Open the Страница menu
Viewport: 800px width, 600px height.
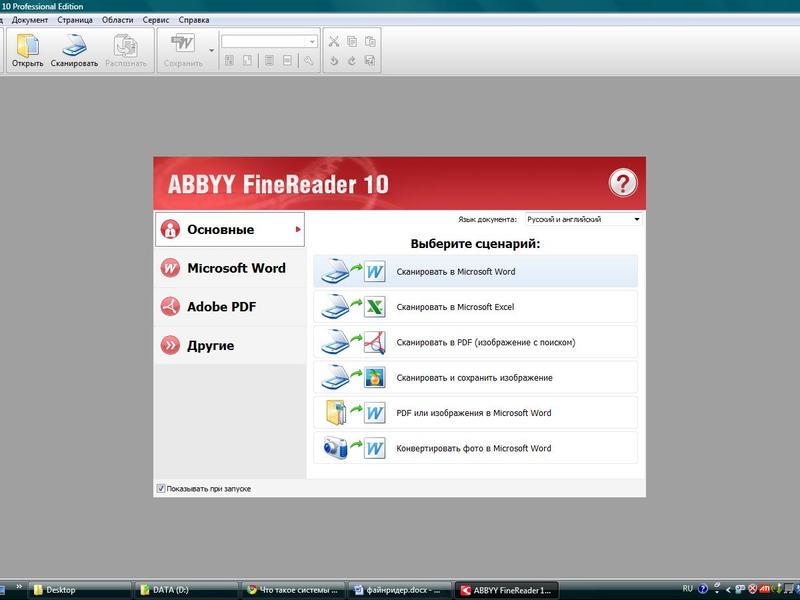pyautogui.click(x=75, y=20)
